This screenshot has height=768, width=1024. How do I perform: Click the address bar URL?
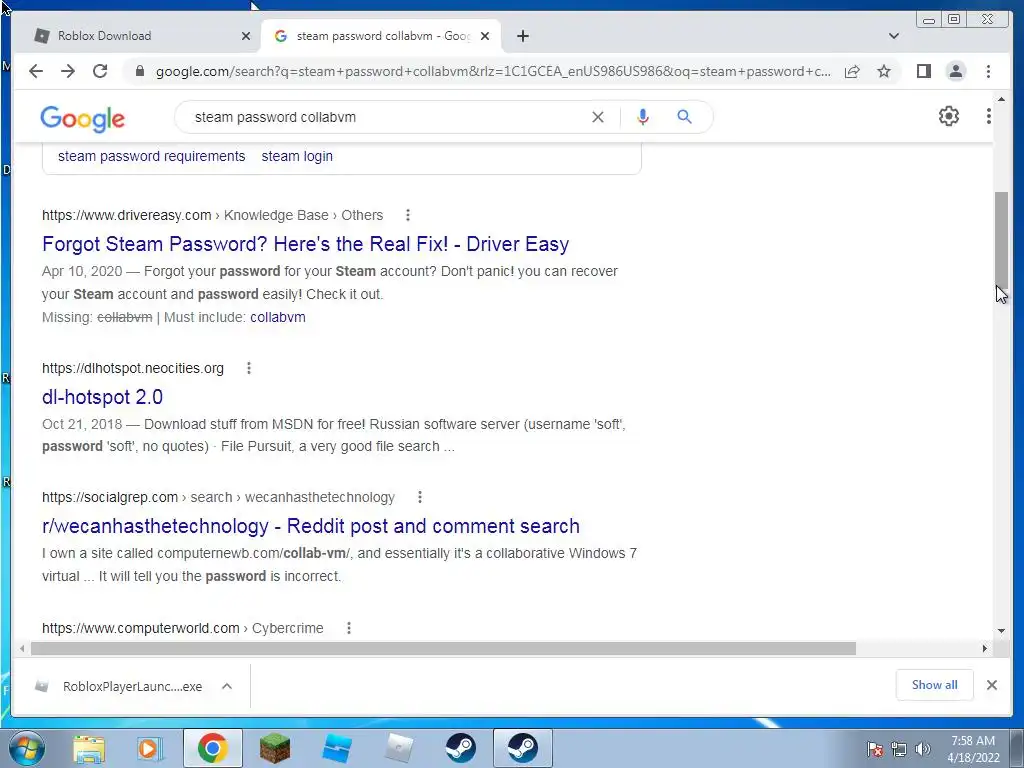click(x=493, y=71)
